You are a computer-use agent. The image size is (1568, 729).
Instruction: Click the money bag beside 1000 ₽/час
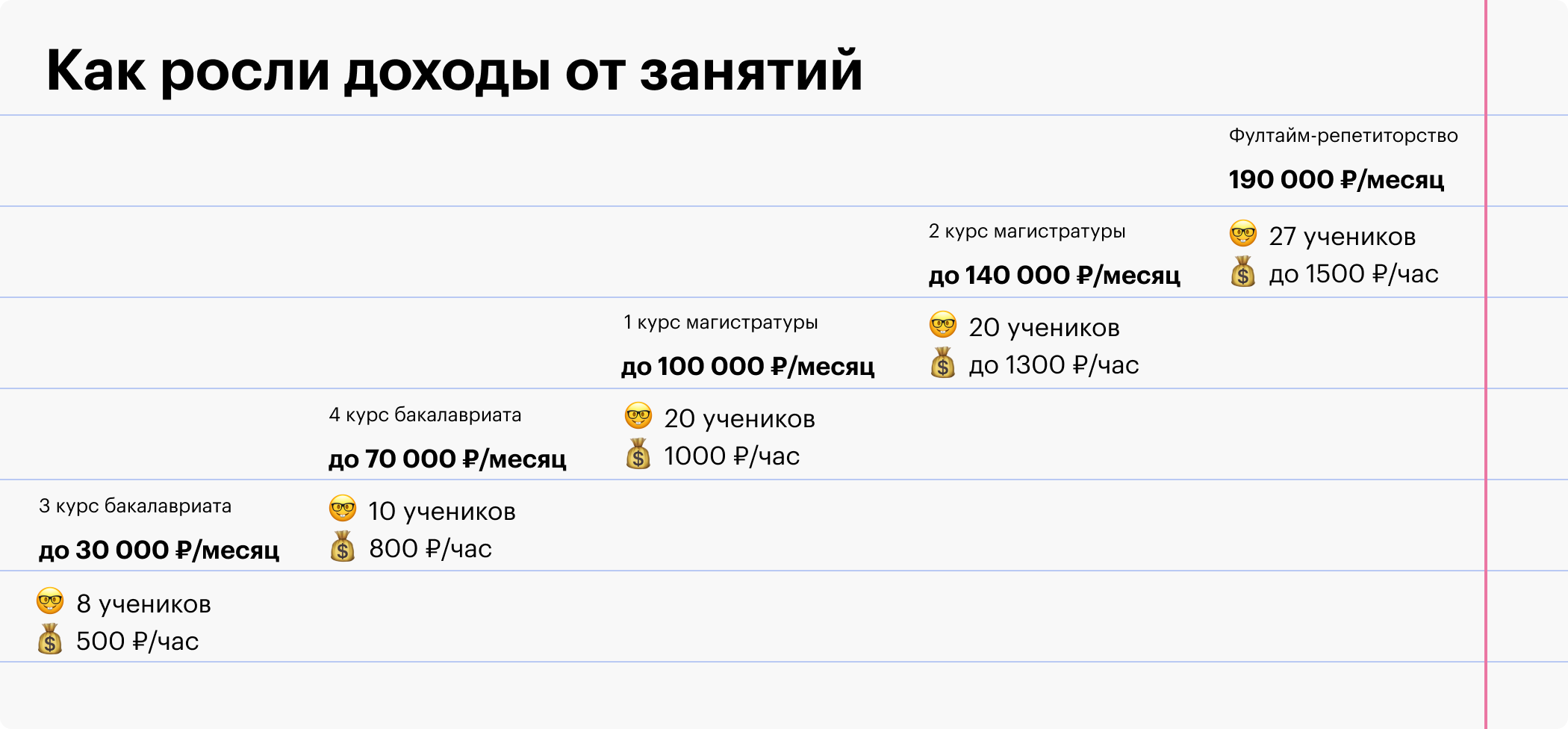(x=638, y=454)
